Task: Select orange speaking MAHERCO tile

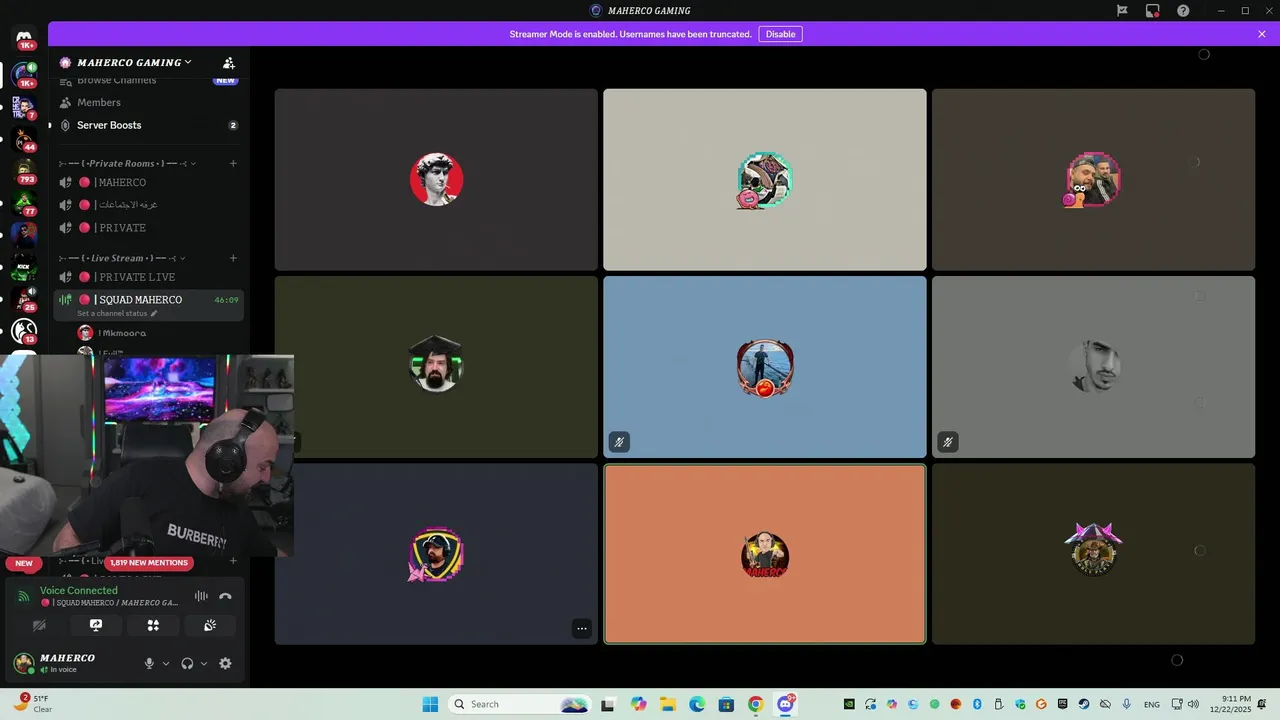Action: tap(765, 554)
